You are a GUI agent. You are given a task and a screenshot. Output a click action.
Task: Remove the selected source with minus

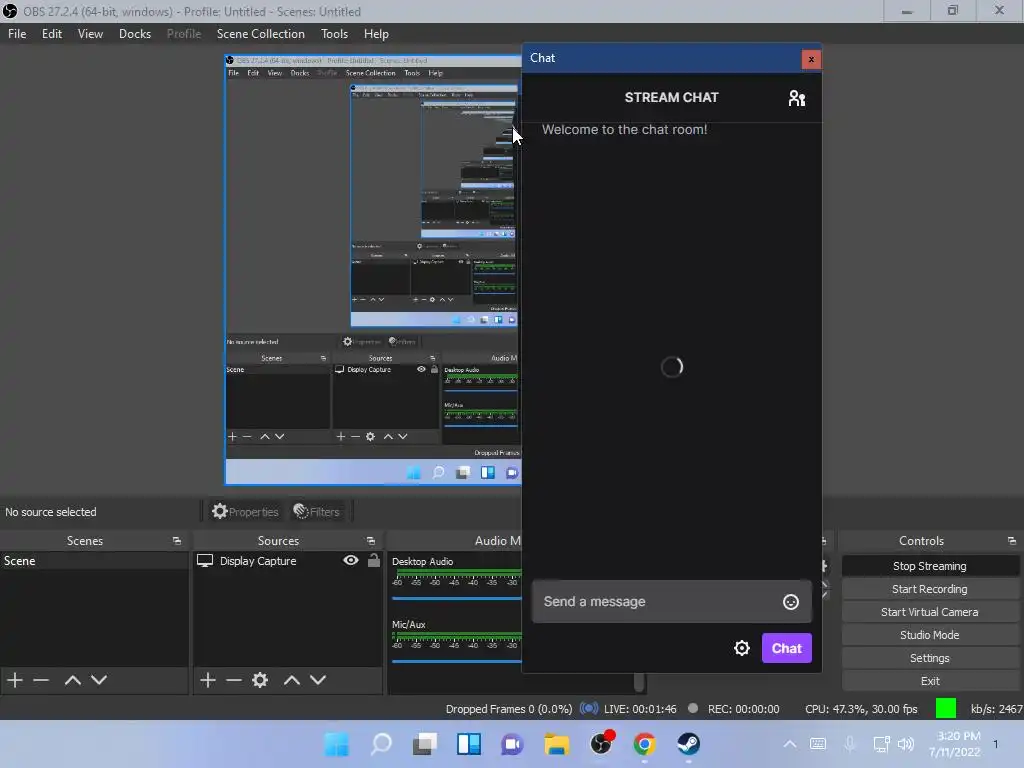pyautogui.click(x=234, y=680)
